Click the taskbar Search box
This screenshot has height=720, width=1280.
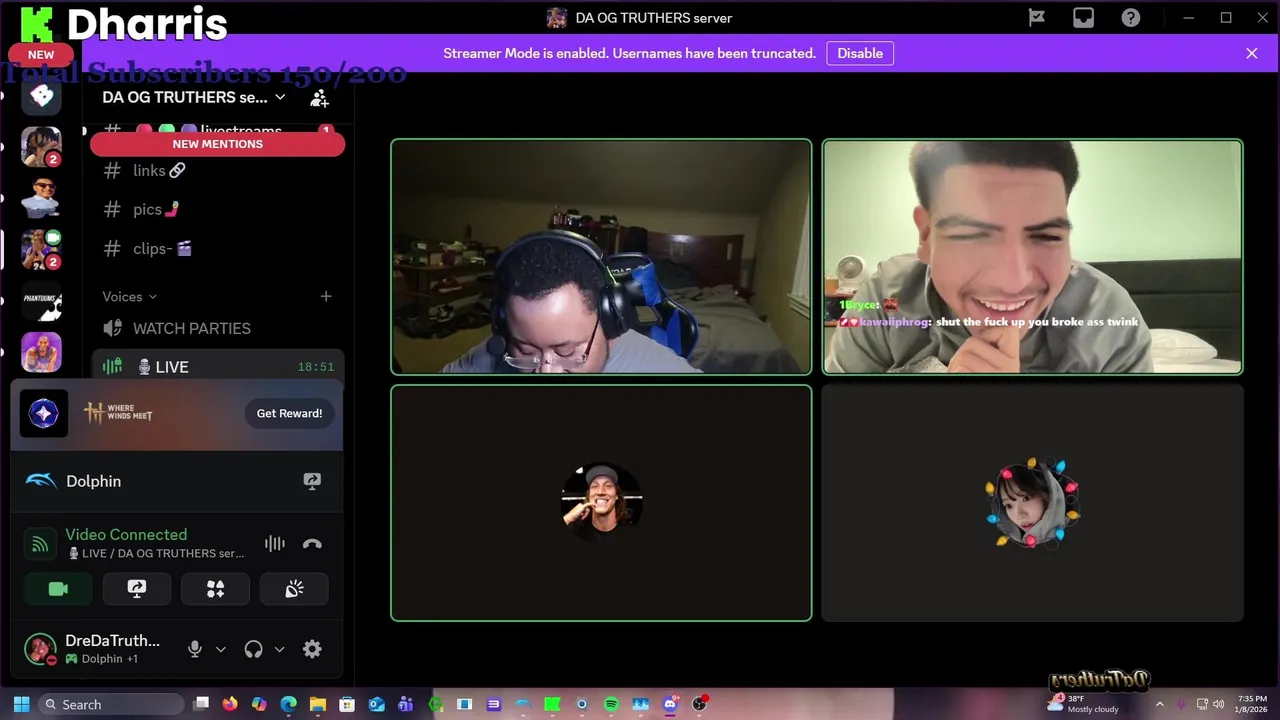(111, 704)
